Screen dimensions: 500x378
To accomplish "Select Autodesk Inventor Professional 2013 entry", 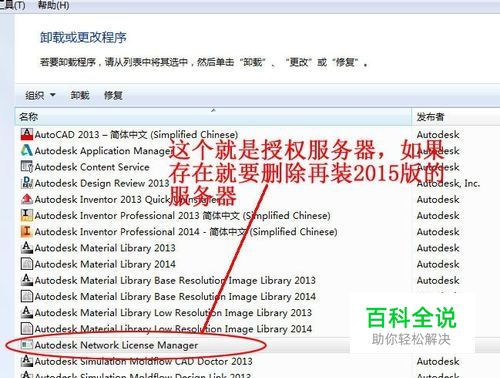I will (x=182, y=215).
